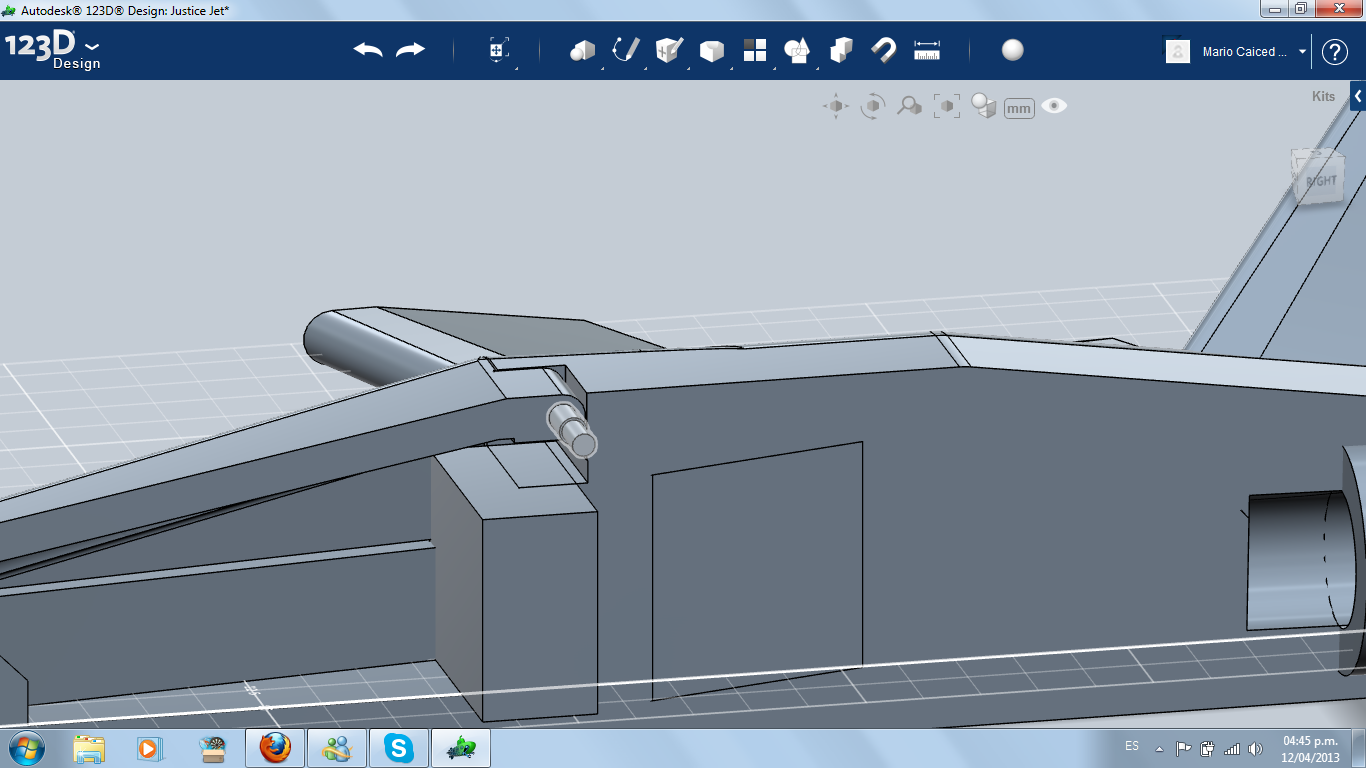Open the visual style options

(984, 106)
